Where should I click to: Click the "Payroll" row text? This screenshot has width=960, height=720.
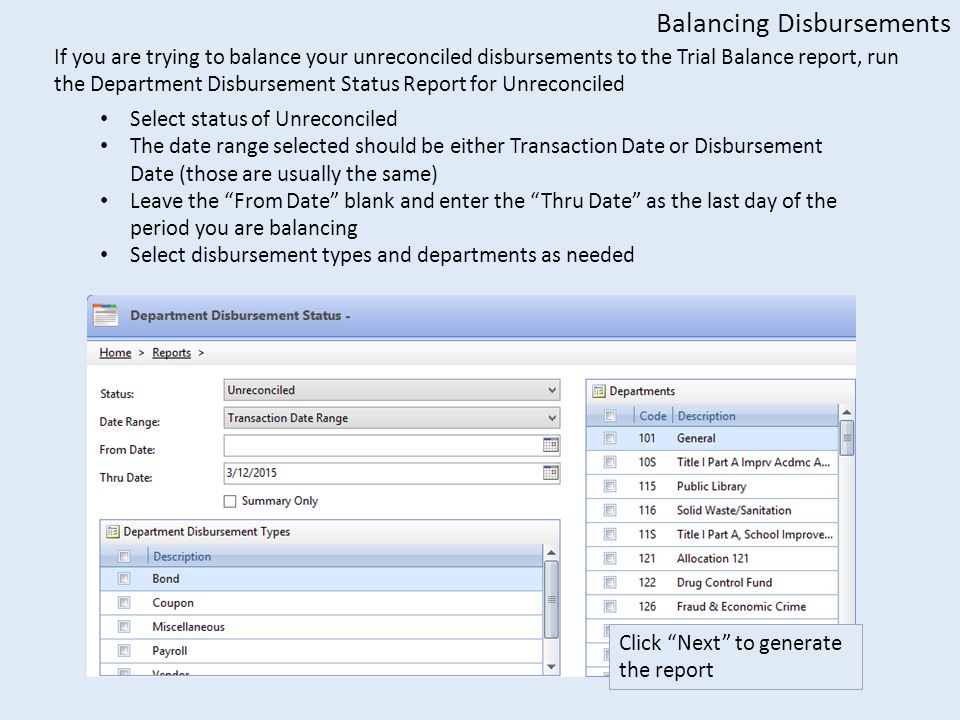pyautogui.click(x=170, y=650)
